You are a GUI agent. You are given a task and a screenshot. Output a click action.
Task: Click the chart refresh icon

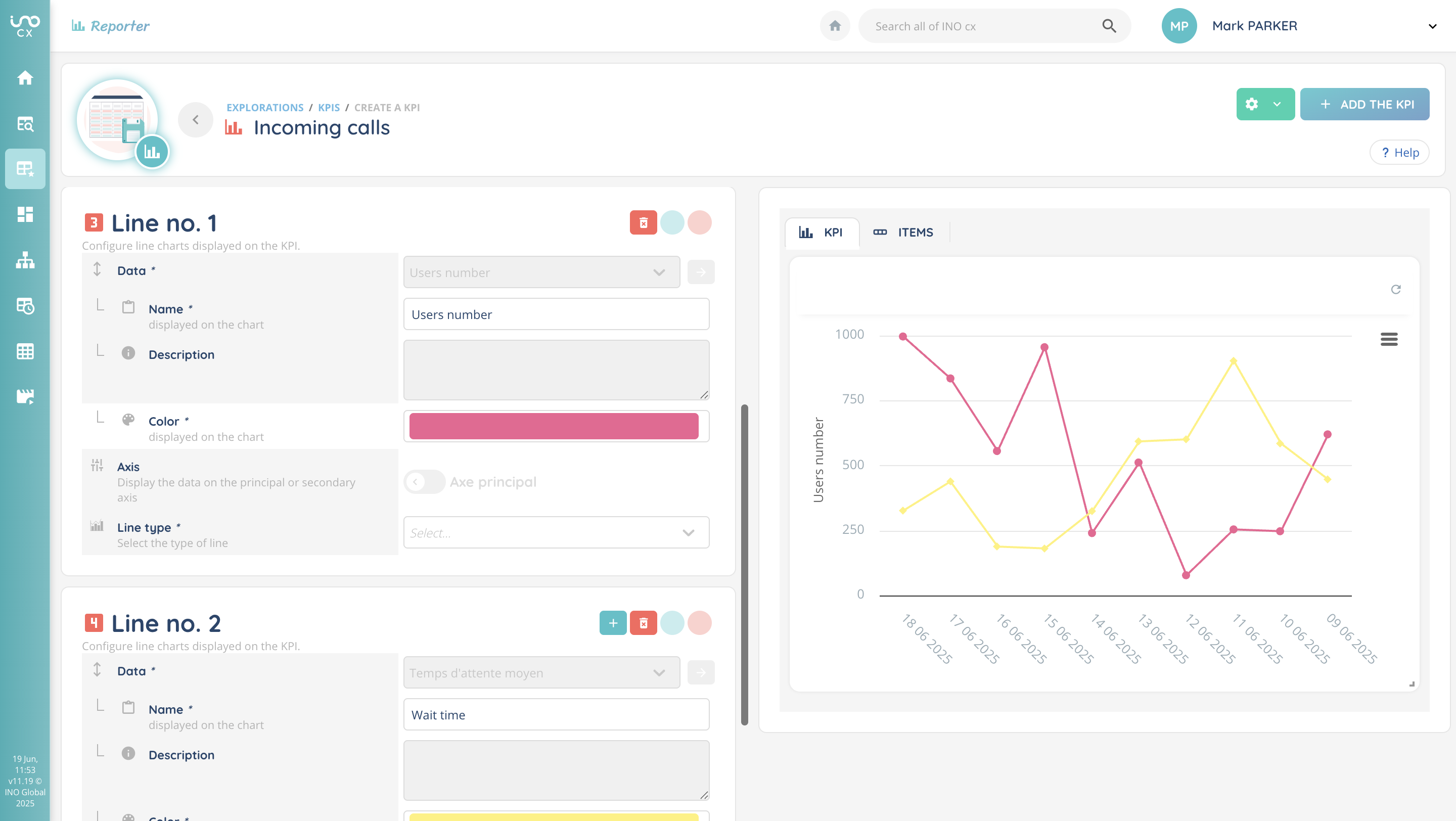tap(1395, 289)
